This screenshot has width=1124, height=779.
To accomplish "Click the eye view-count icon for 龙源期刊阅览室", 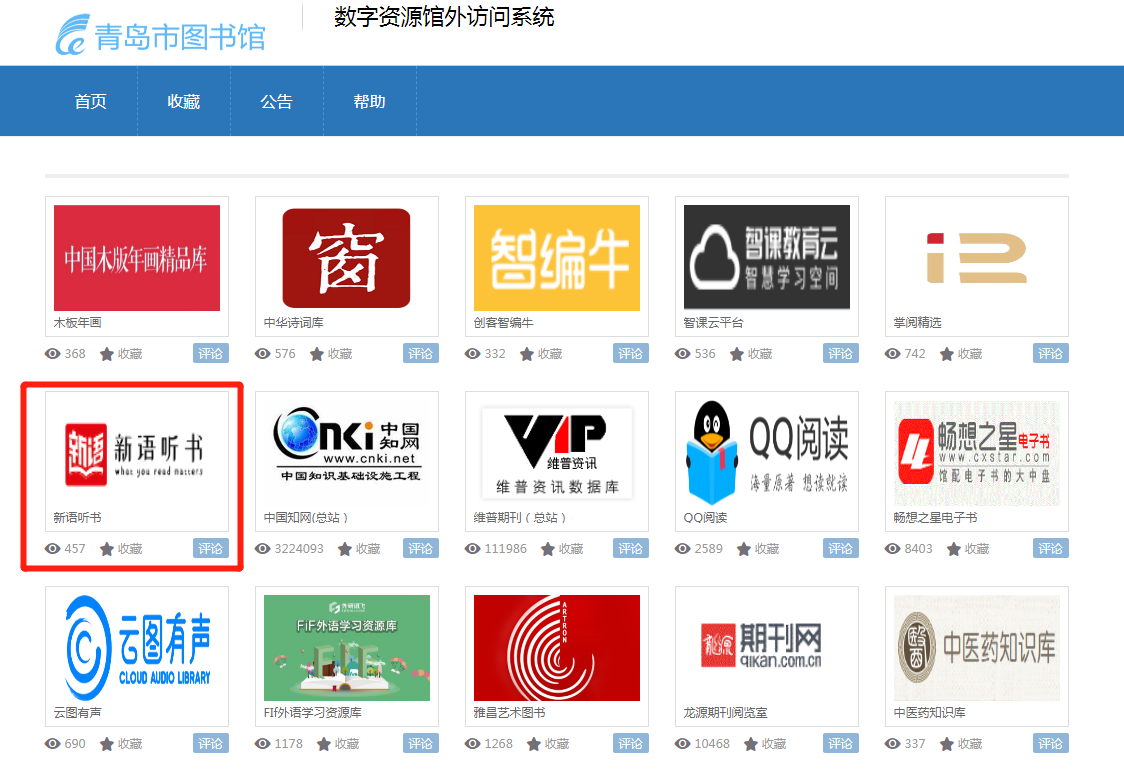I will tap(682, 744).
